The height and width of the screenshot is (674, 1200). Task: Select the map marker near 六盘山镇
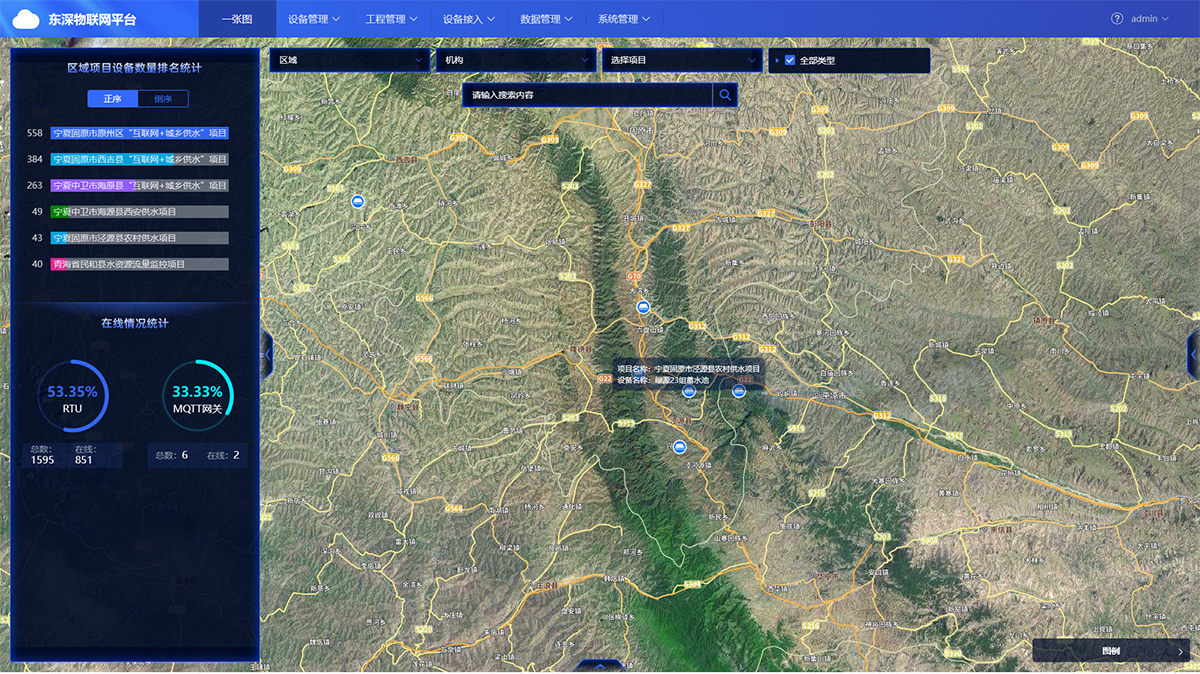643,307
